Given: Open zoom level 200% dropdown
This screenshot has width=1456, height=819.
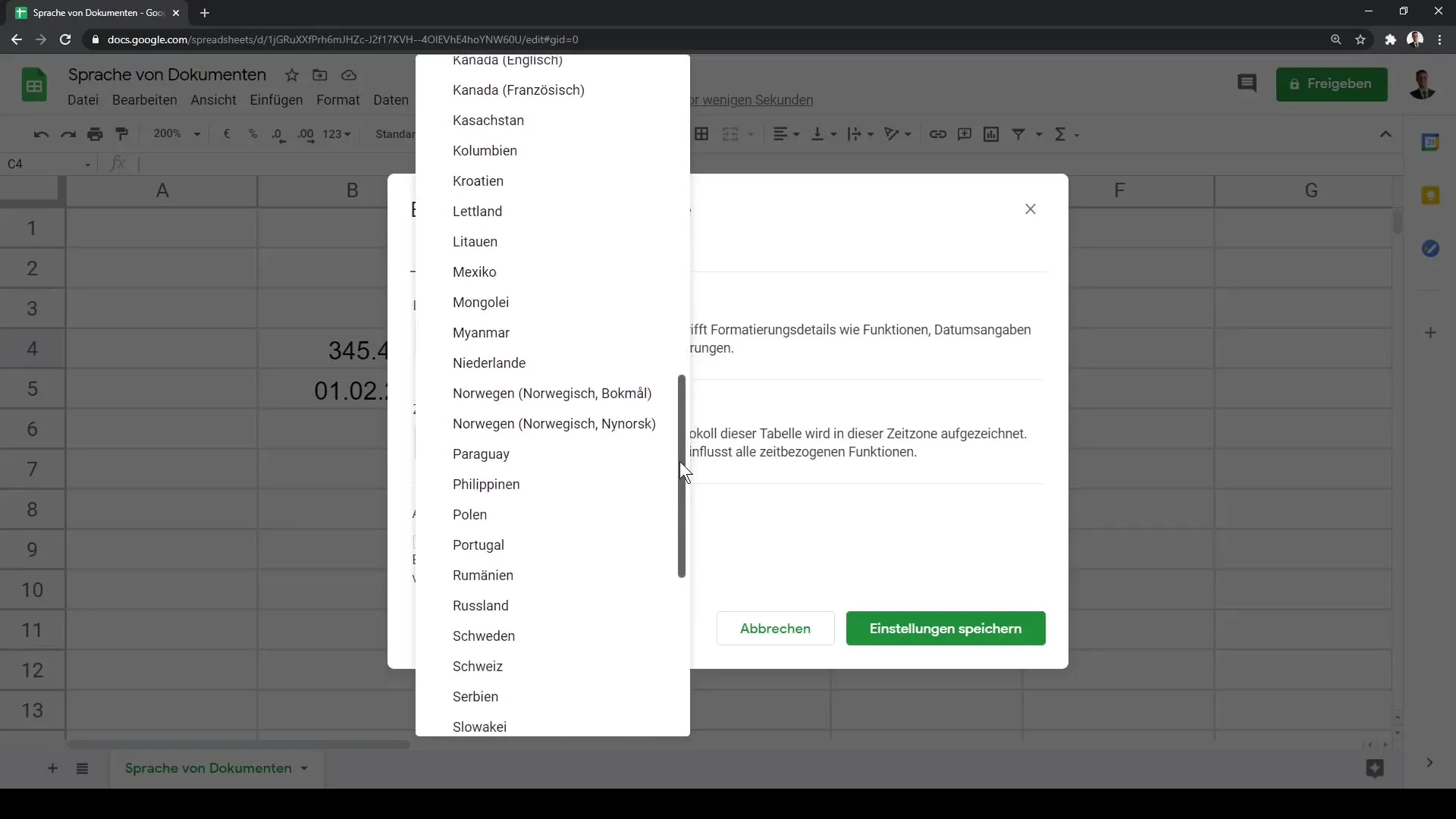Looking at the screenshot, I should click(x=177, y=133).
